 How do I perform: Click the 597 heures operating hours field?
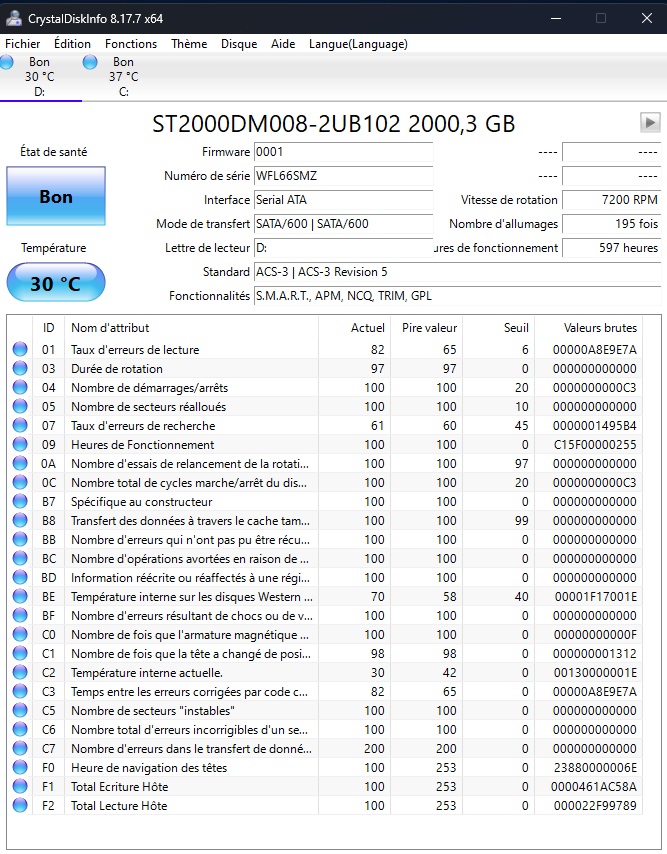click(x=611, y=248)
